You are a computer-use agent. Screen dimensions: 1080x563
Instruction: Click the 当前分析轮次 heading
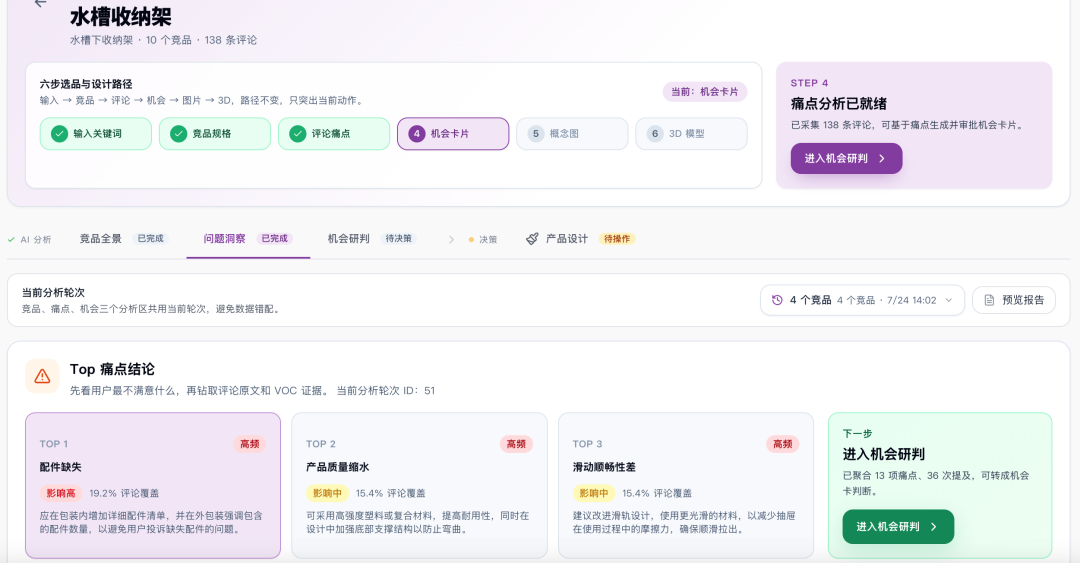[53, 292]
